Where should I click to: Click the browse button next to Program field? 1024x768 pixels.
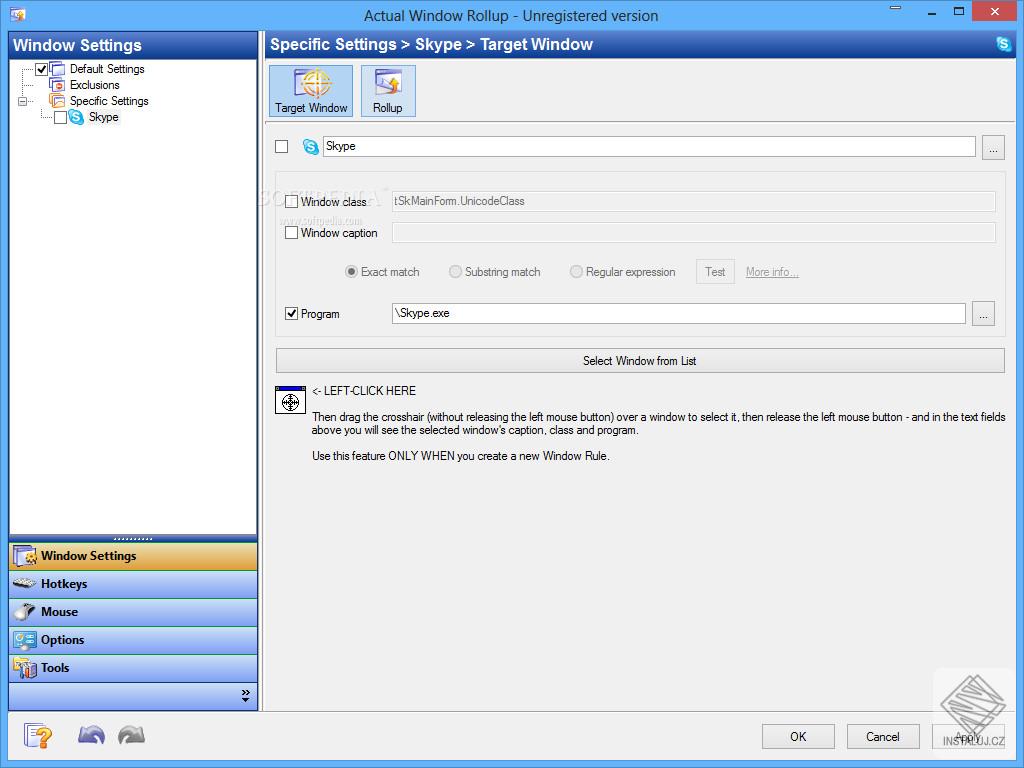point(983,313)
